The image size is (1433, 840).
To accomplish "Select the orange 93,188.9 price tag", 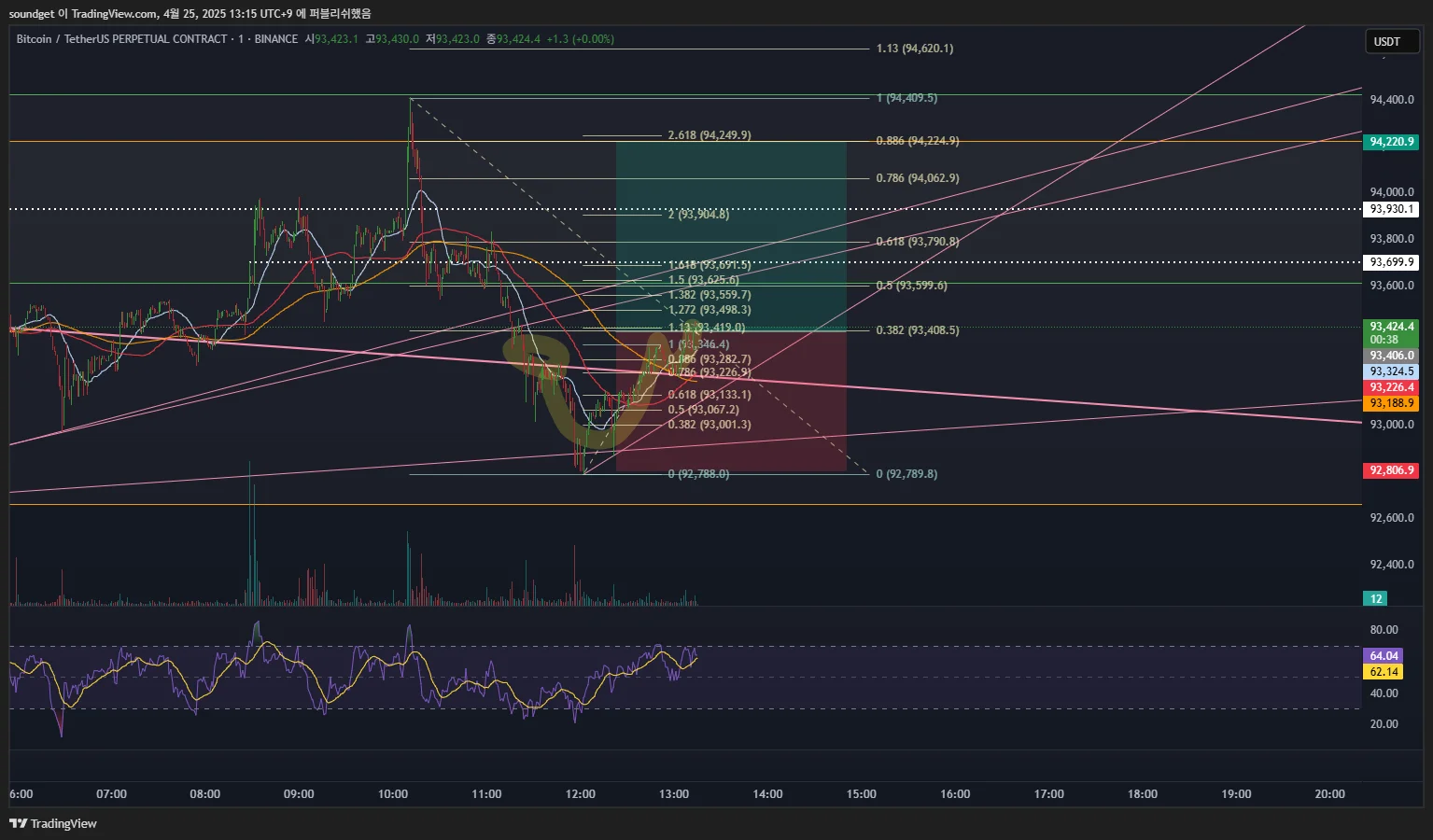I will pos(1391,403).
